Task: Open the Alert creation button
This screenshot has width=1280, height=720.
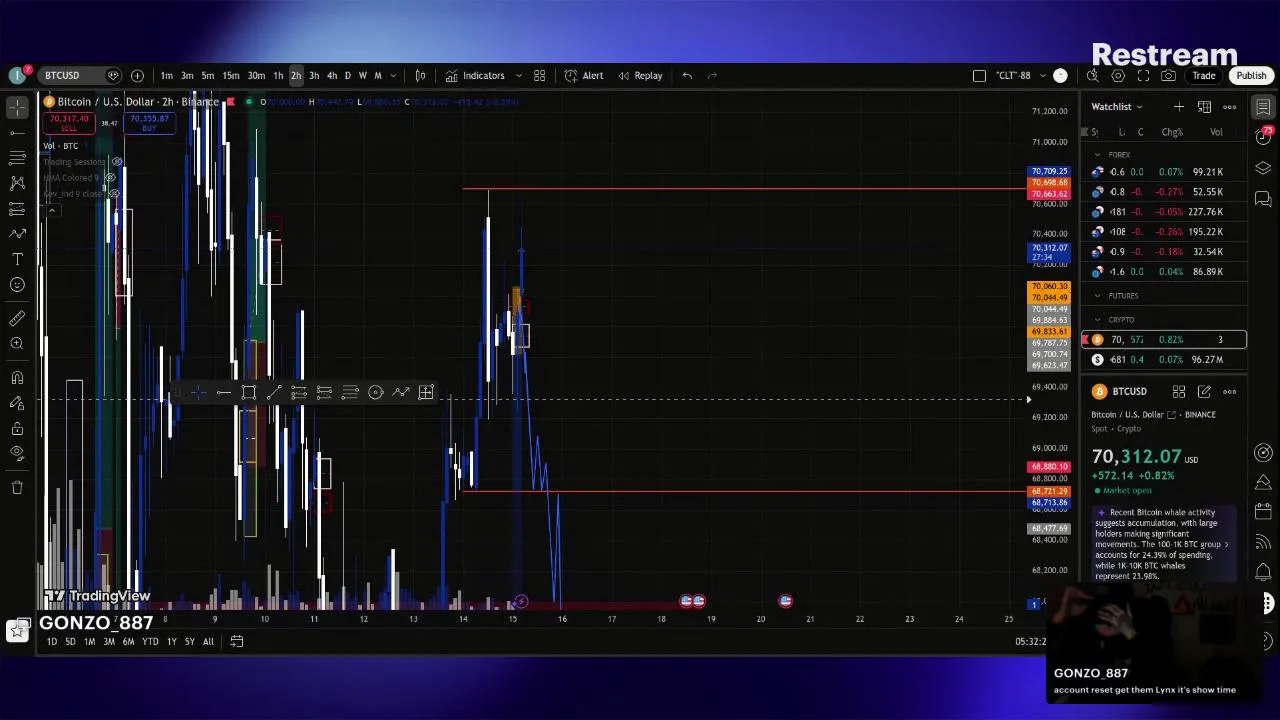Action: coord(584,76)
